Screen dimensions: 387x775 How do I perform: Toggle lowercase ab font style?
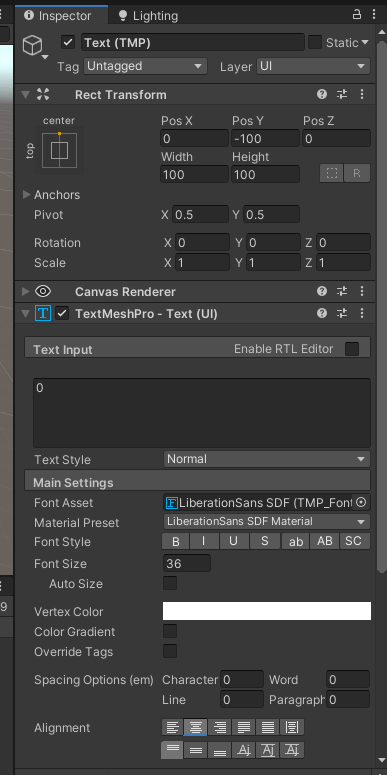click(x=296, y=541)
